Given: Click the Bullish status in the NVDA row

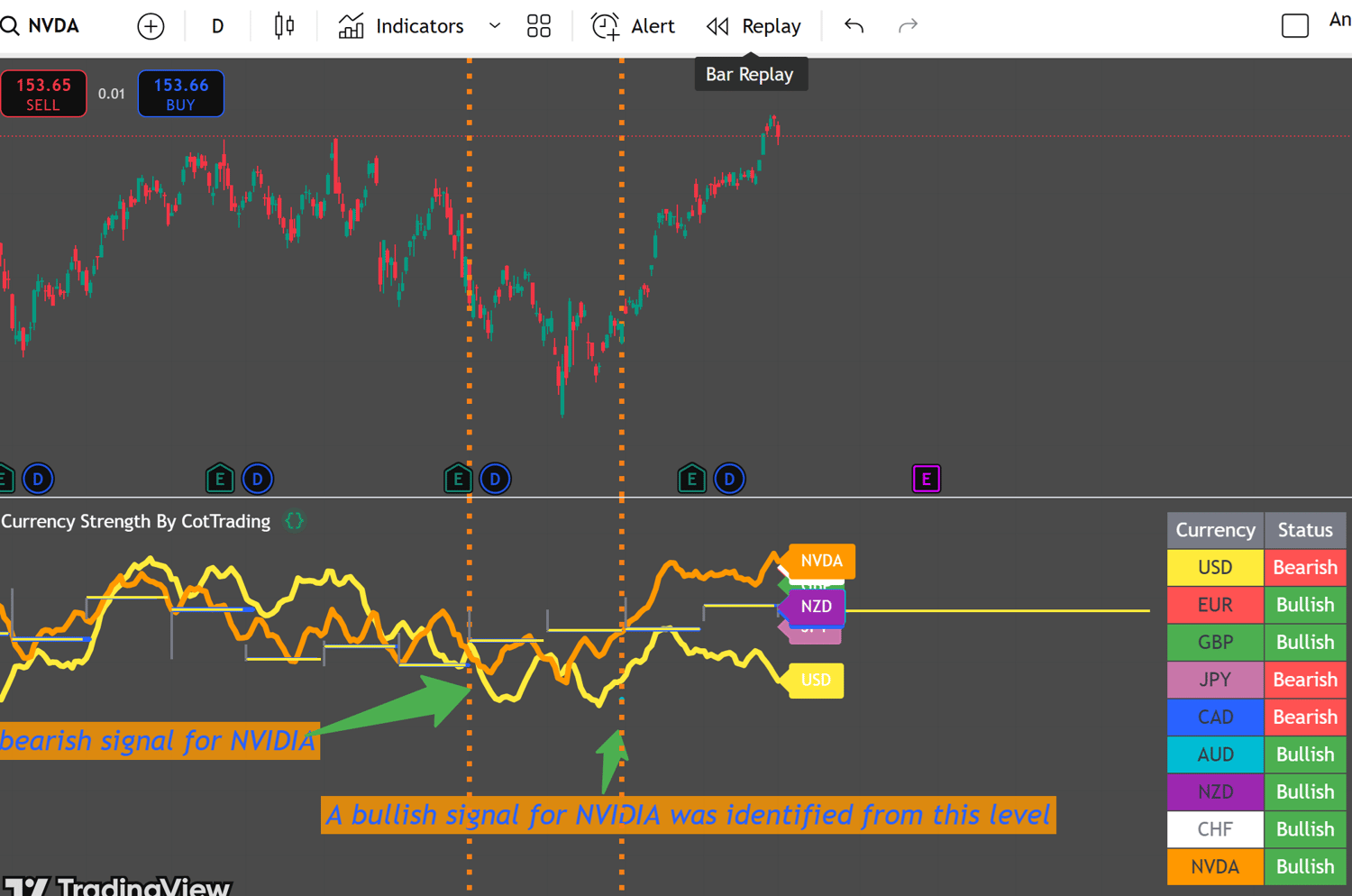Looking at the screenshot, I should click(x=1305, y=867).
